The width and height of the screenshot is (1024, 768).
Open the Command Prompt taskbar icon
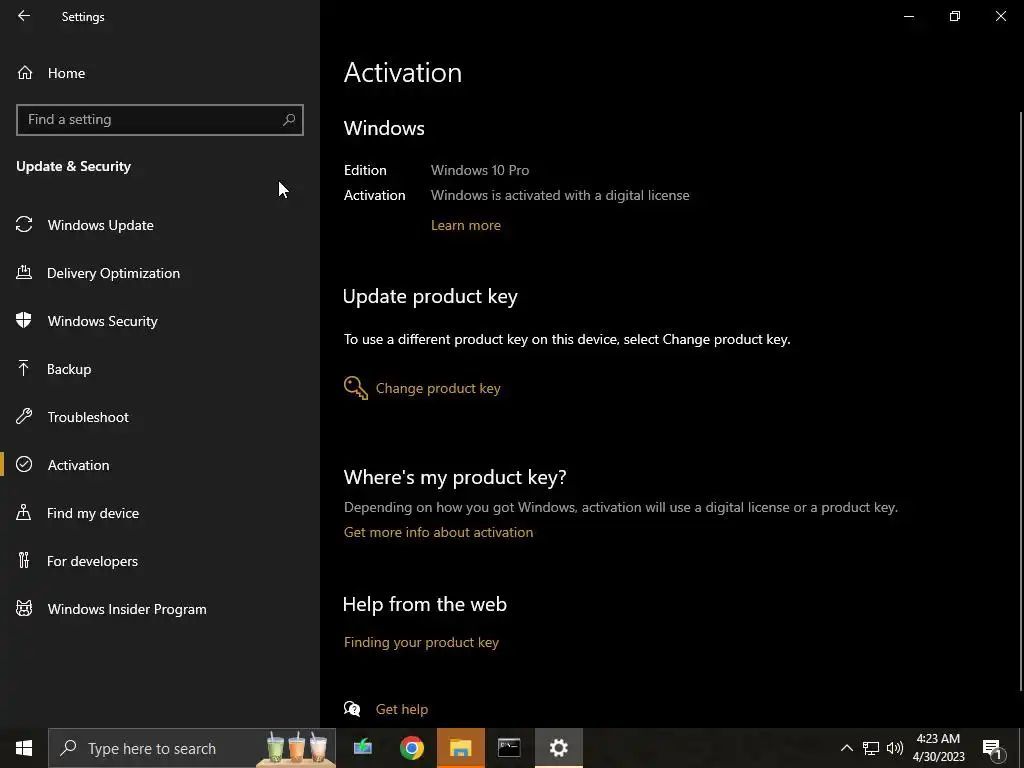[x=509, y=748]
